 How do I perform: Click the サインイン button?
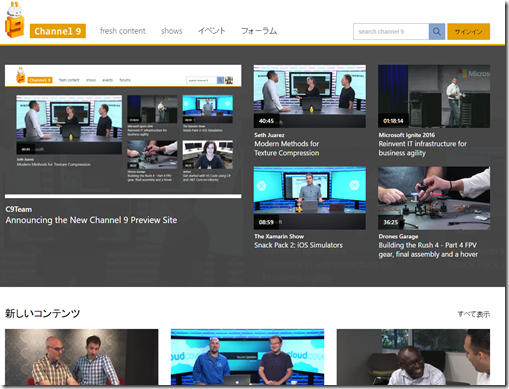468,32
